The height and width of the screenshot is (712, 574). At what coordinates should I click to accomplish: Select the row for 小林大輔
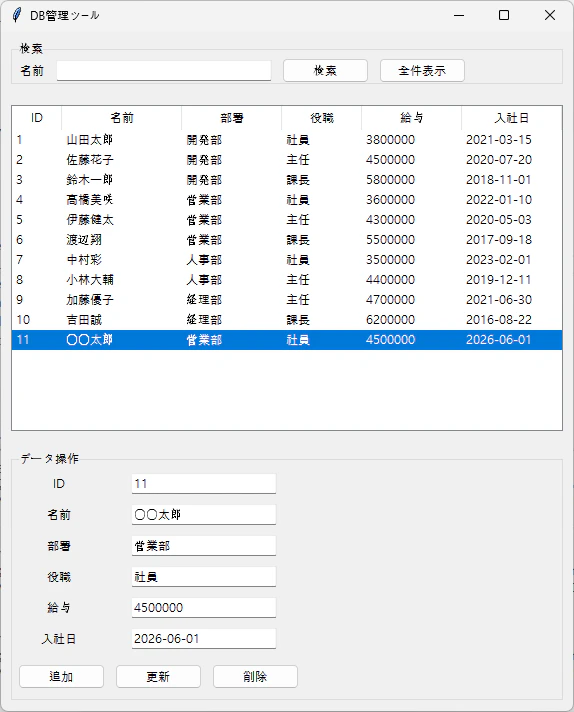(x=287, y=280)
